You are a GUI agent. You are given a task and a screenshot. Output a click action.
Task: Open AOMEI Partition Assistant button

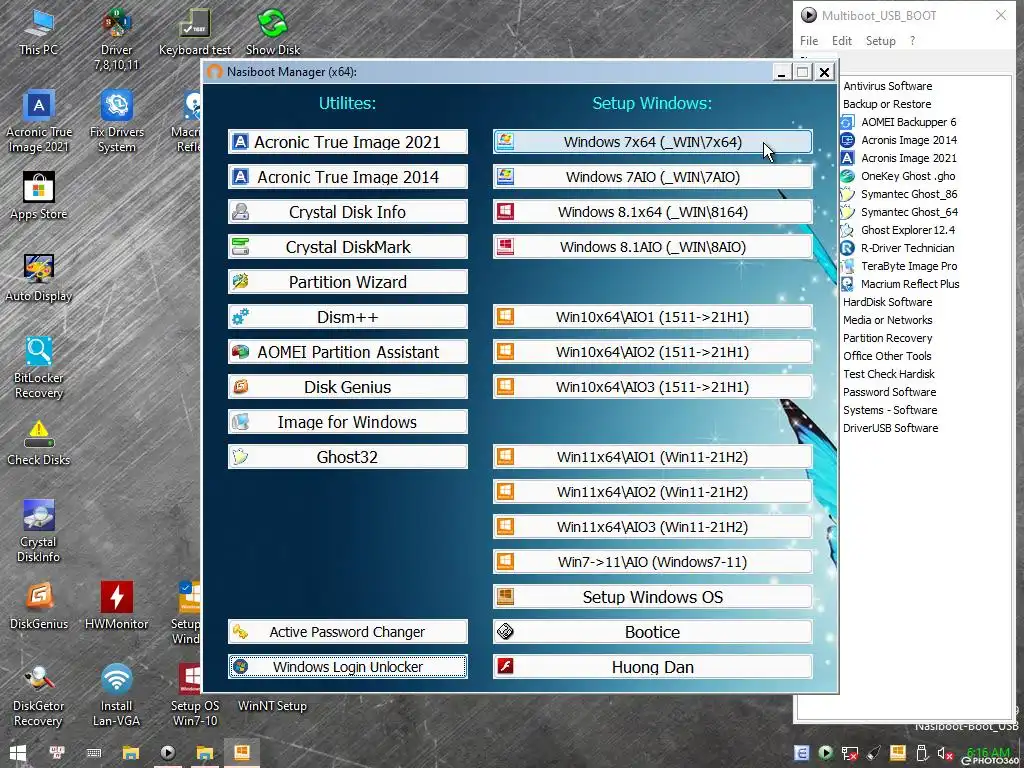tap(347, 352)
